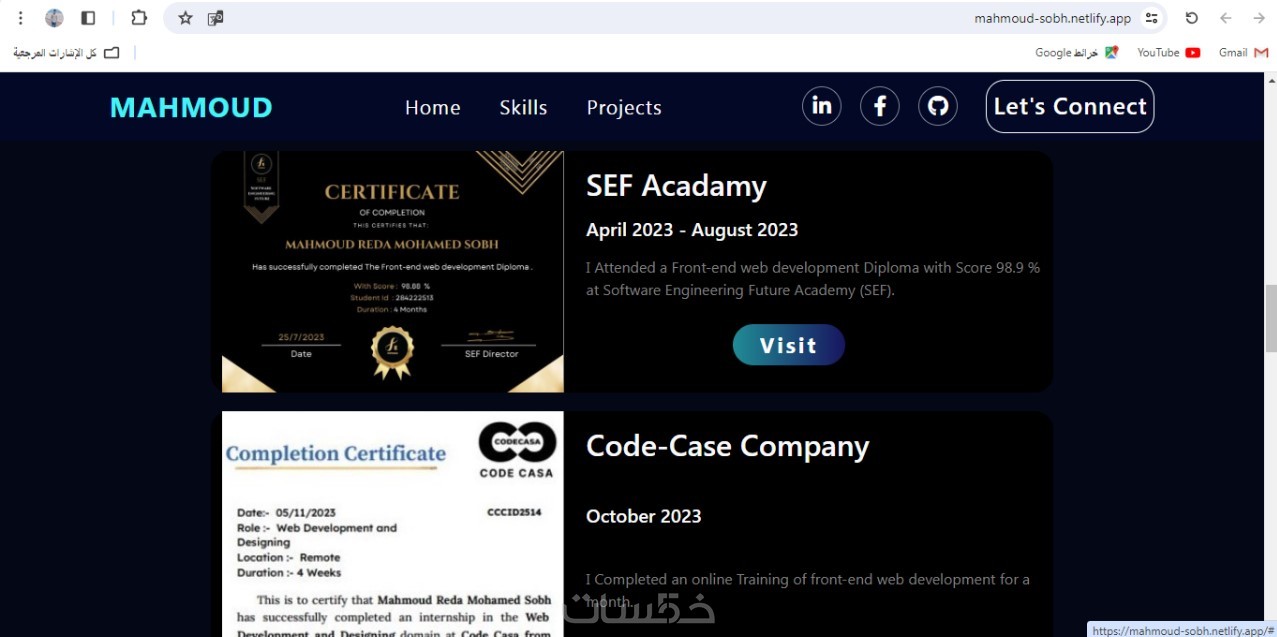Open the all bookmarks folder
The image size is (1277, 637).
click(x=66, y=52)
